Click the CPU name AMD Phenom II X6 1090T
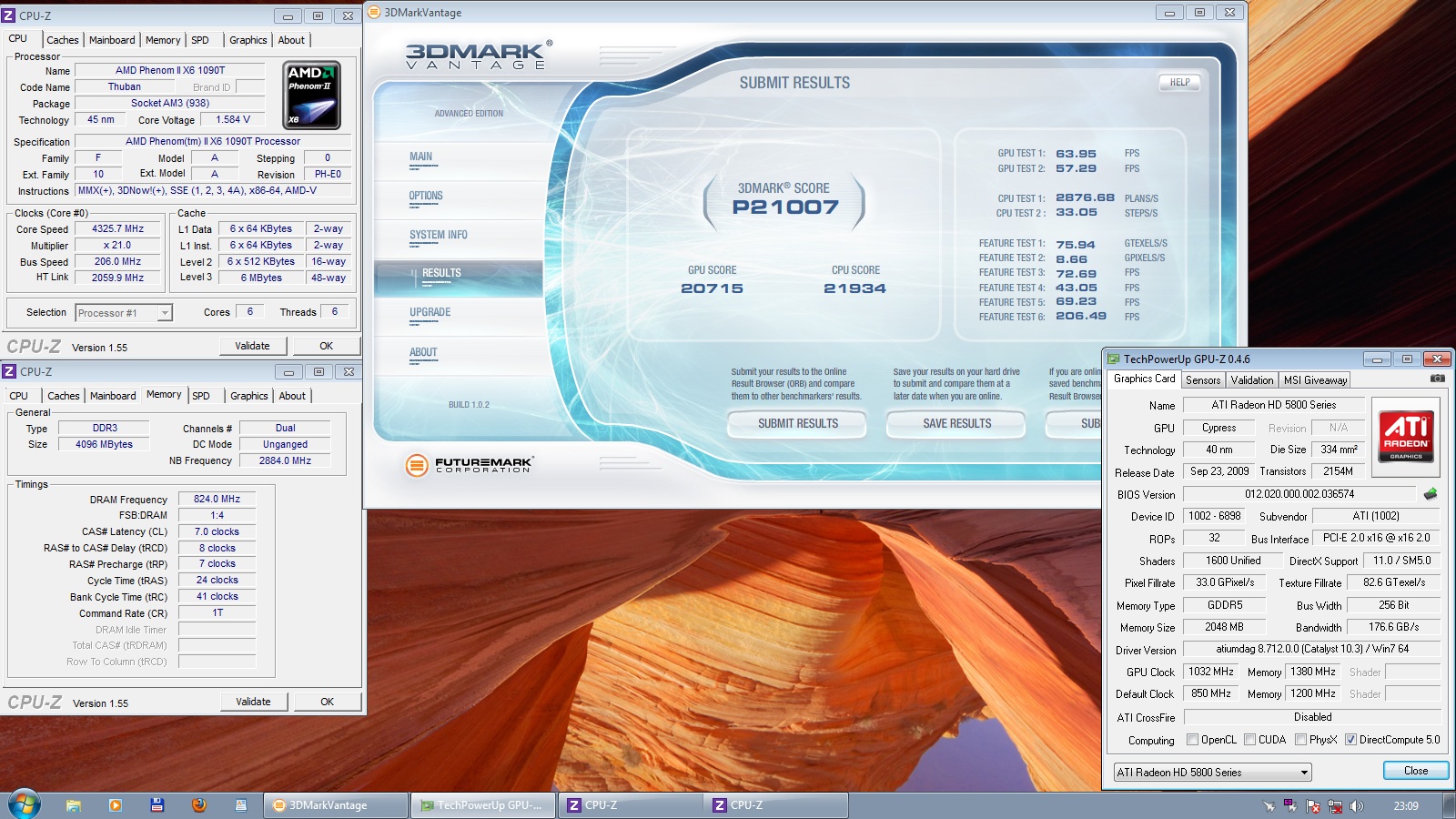The image size is (1456, 819). (170, 70)
